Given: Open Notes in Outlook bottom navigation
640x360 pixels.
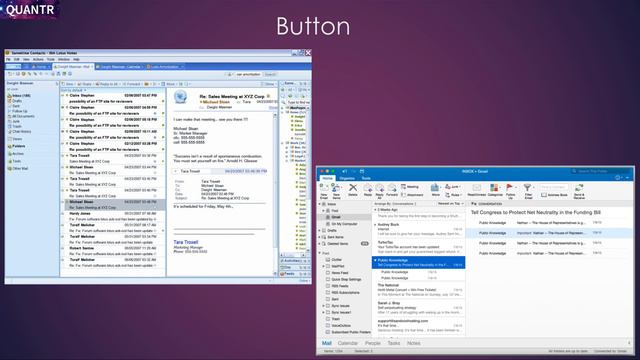Looking at the screenshot, I should (413, 343).
